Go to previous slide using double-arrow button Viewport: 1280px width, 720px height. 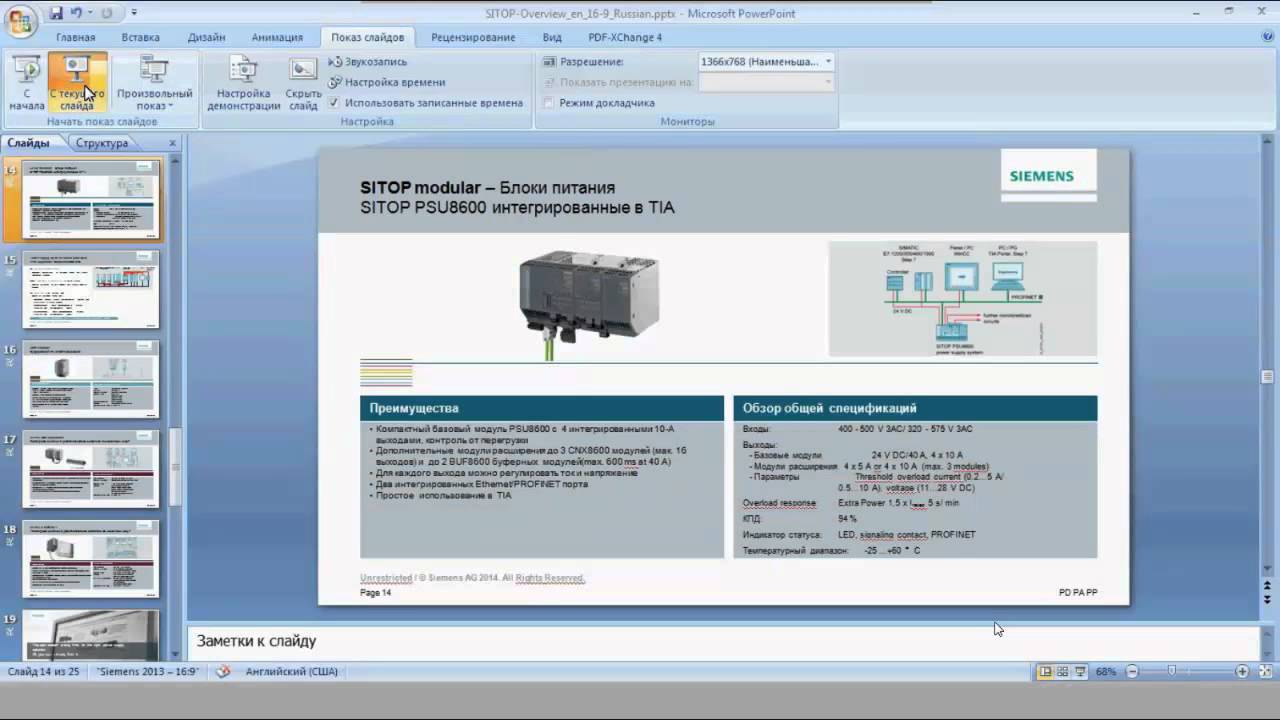pos(1269,587)
